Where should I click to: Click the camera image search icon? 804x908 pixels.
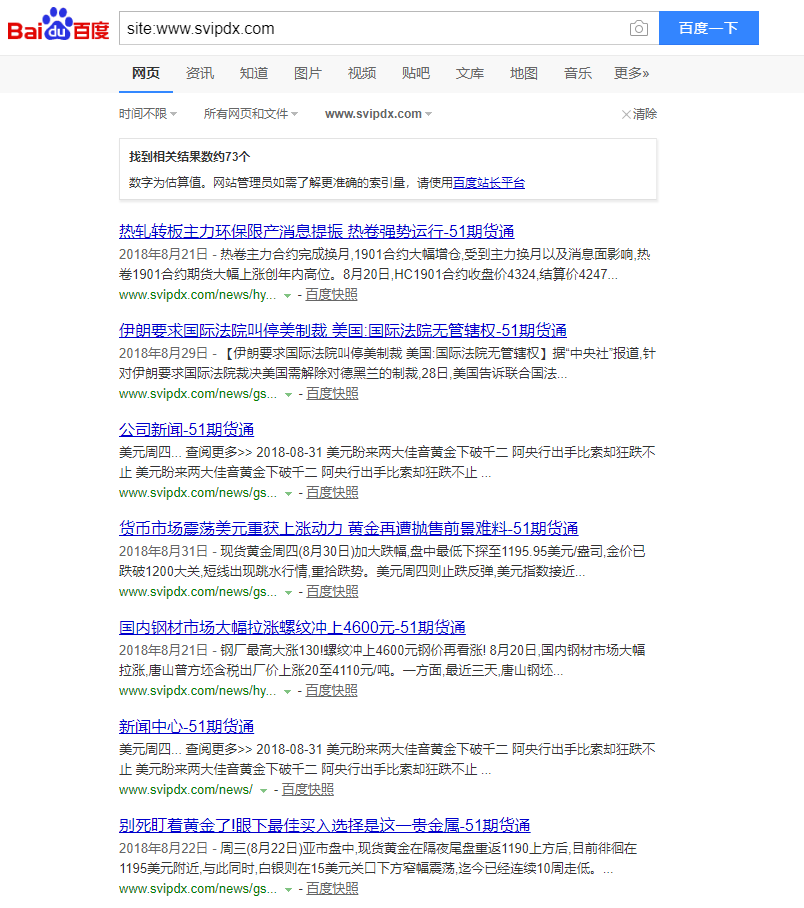click(638, 28)
